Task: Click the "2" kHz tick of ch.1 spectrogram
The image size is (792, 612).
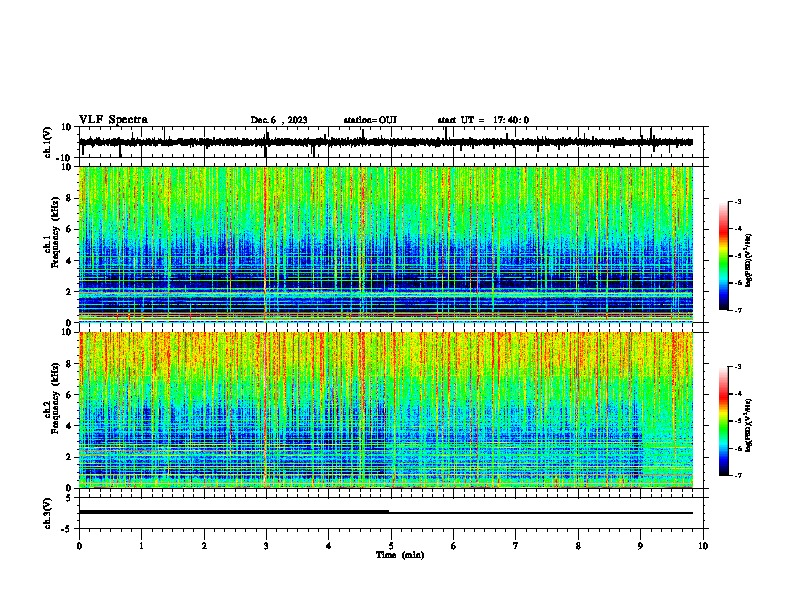Action: coord(69,292)
